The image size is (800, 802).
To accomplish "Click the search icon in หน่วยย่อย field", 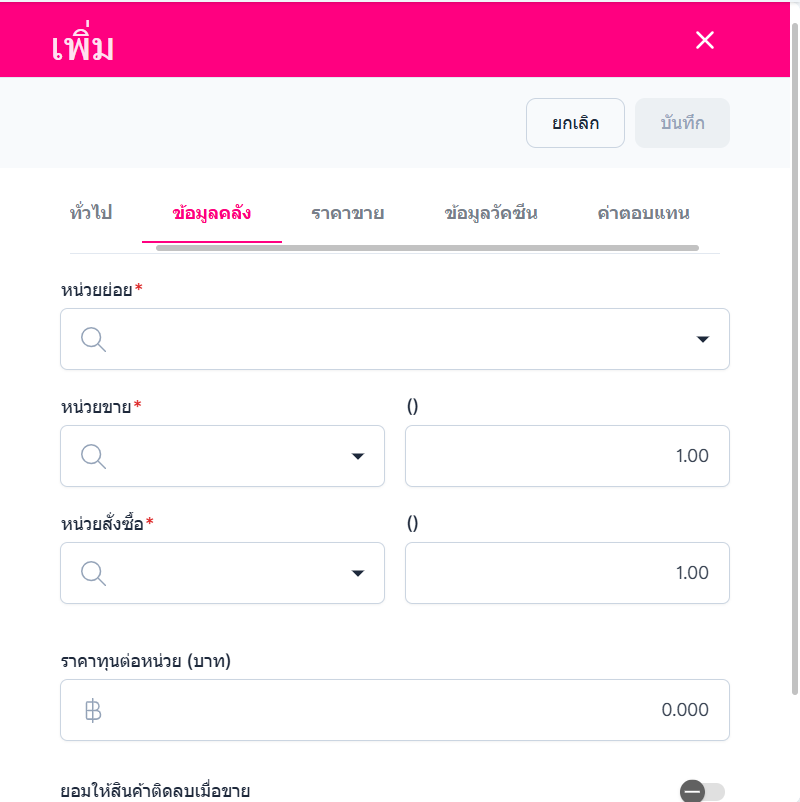I will pos(93,339).
